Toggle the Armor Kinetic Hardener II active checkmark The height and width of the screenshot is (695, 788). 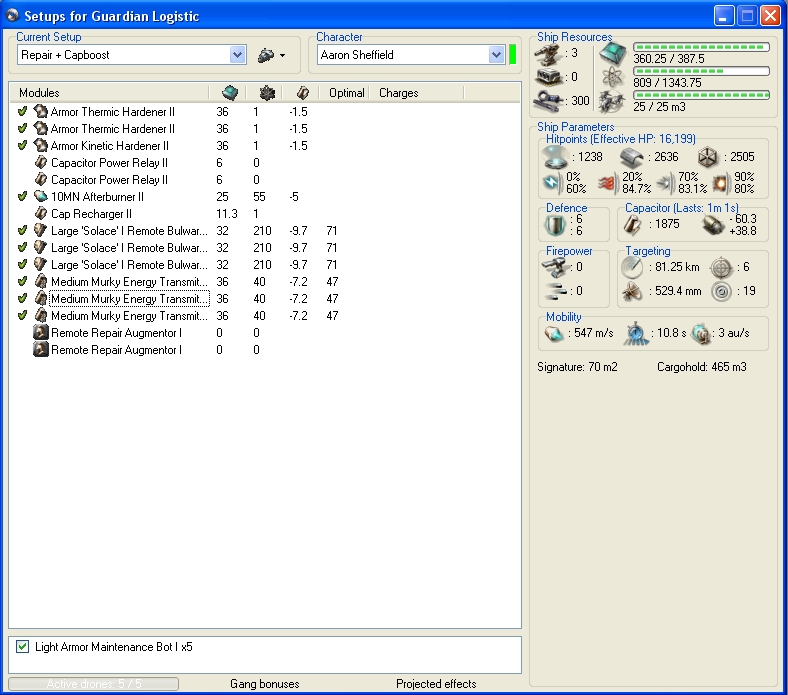(22, 146)
